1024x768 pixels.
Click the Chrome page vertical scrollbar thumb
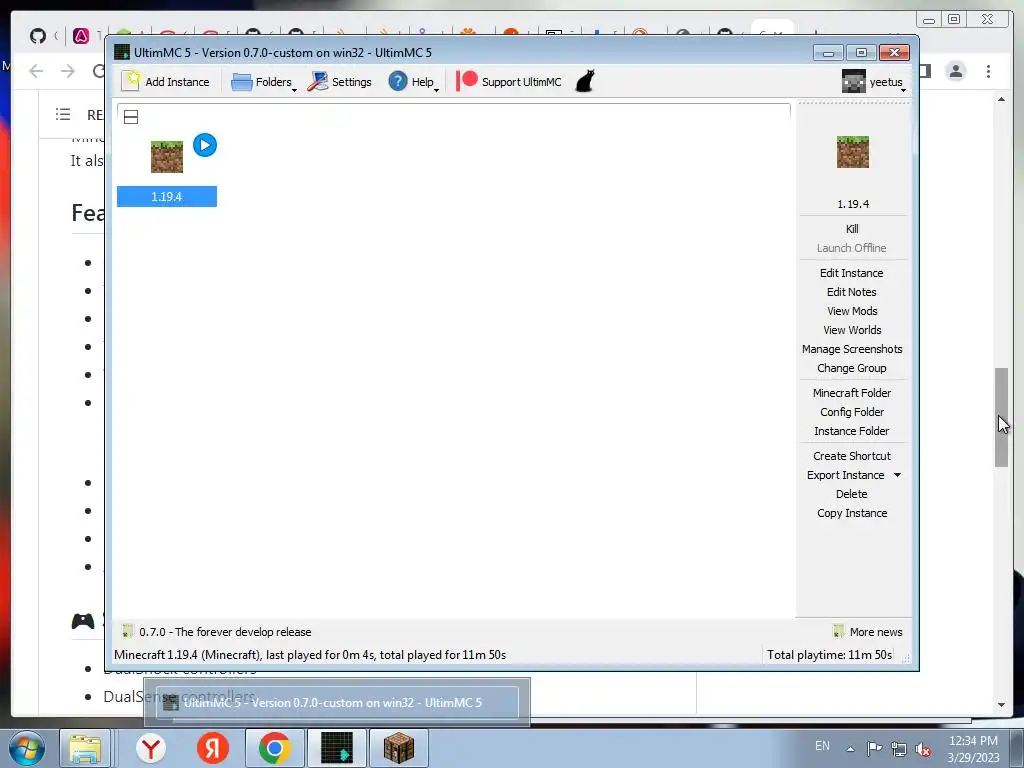click(1001, 417)
